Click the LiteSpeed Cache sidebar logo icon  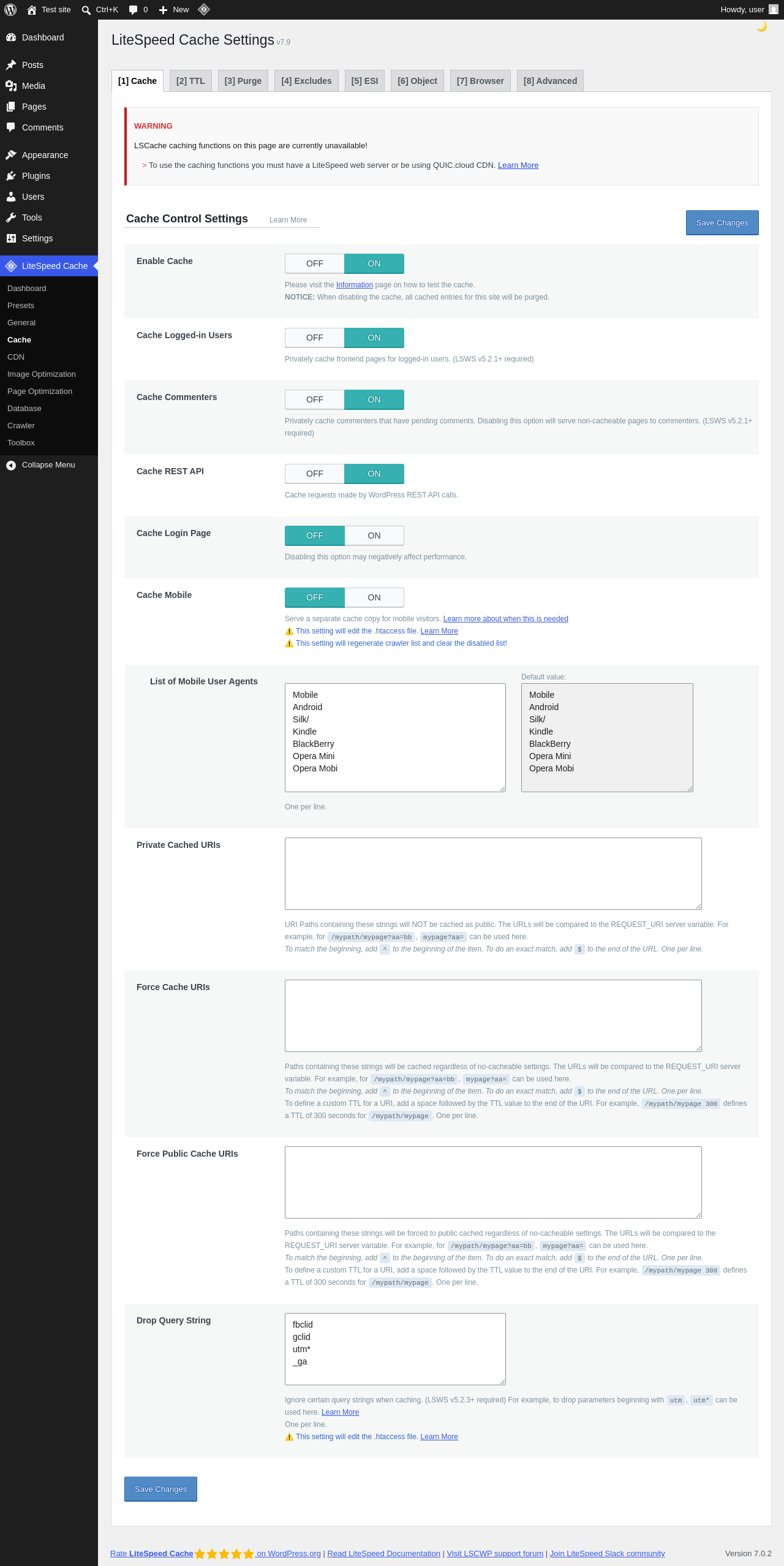pos(11,266)
